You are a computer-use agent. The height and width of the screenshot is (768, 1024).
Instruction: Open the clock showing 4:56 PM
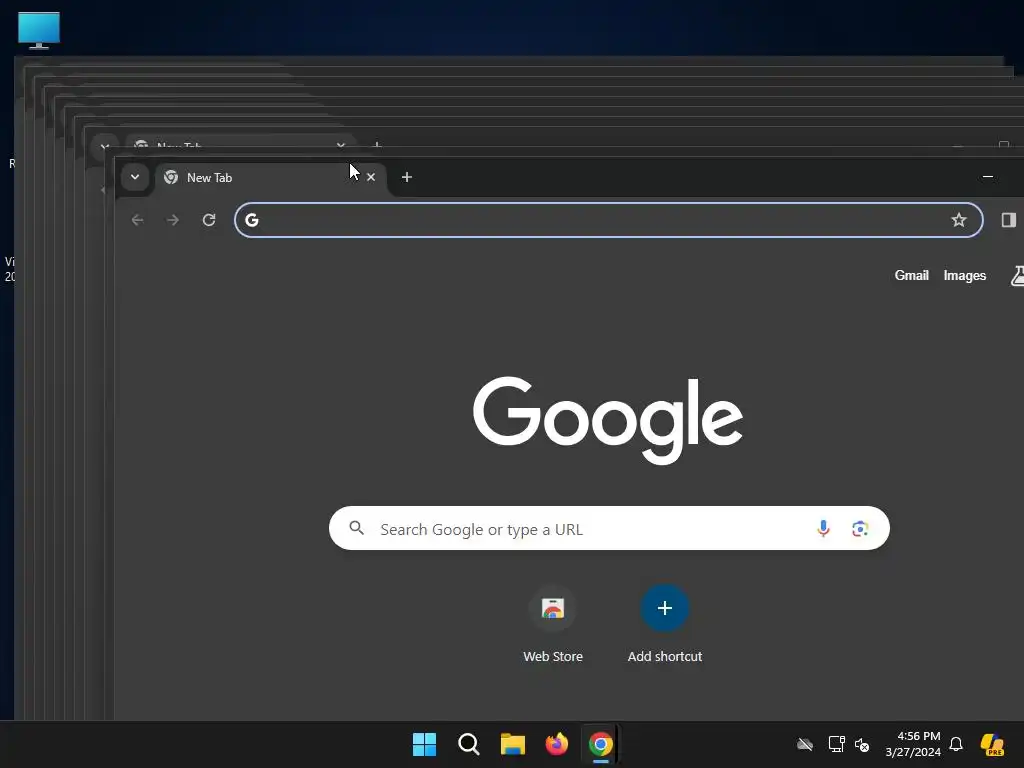(x=913, y=744)
